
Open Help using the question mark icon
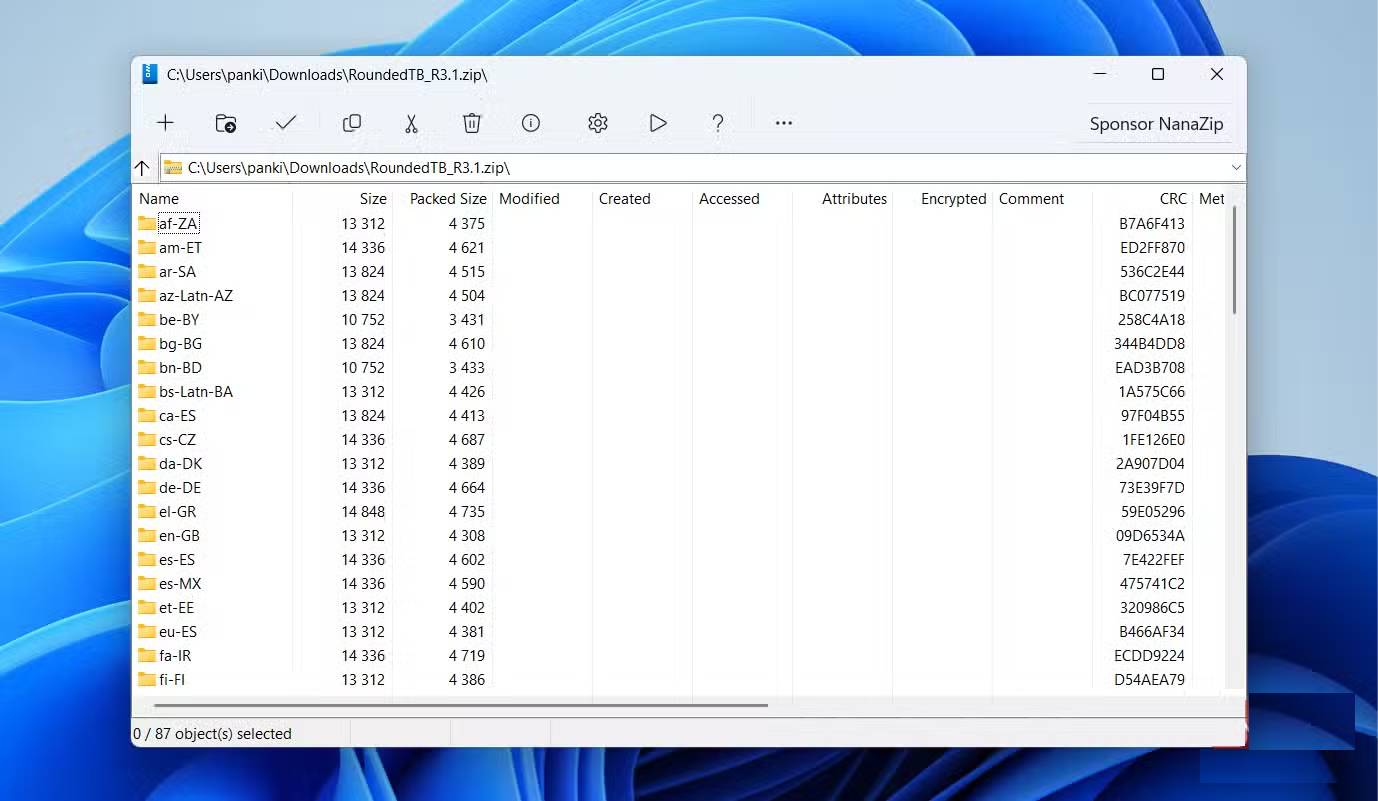pos(718,122)
